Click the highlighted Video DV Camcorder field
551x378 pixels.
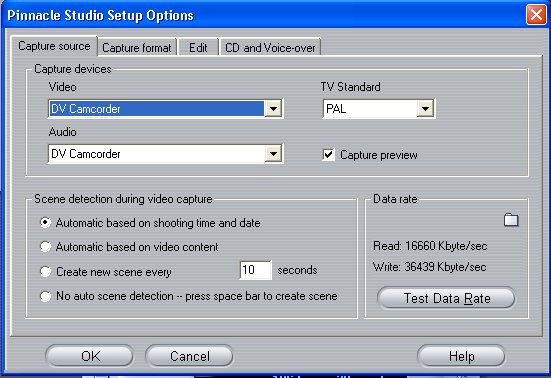point(156,109)
